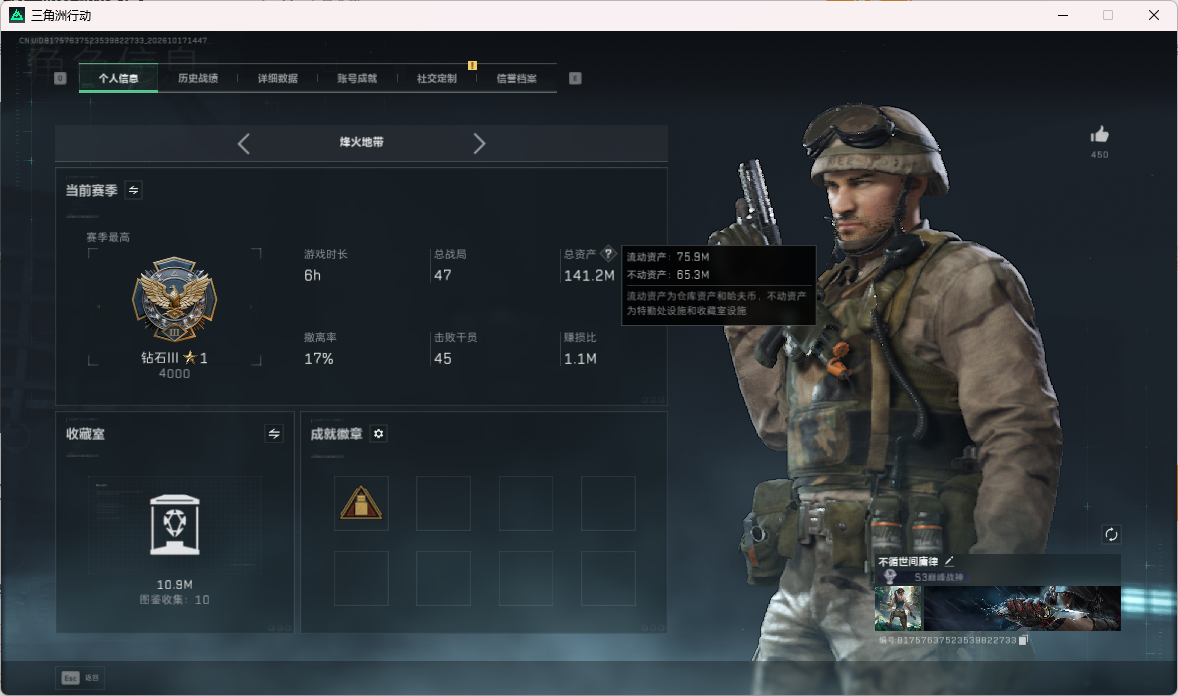Toggle the 收藏室 swap view button
This screenshot has height=696, width=1178.
pos(274,434)
